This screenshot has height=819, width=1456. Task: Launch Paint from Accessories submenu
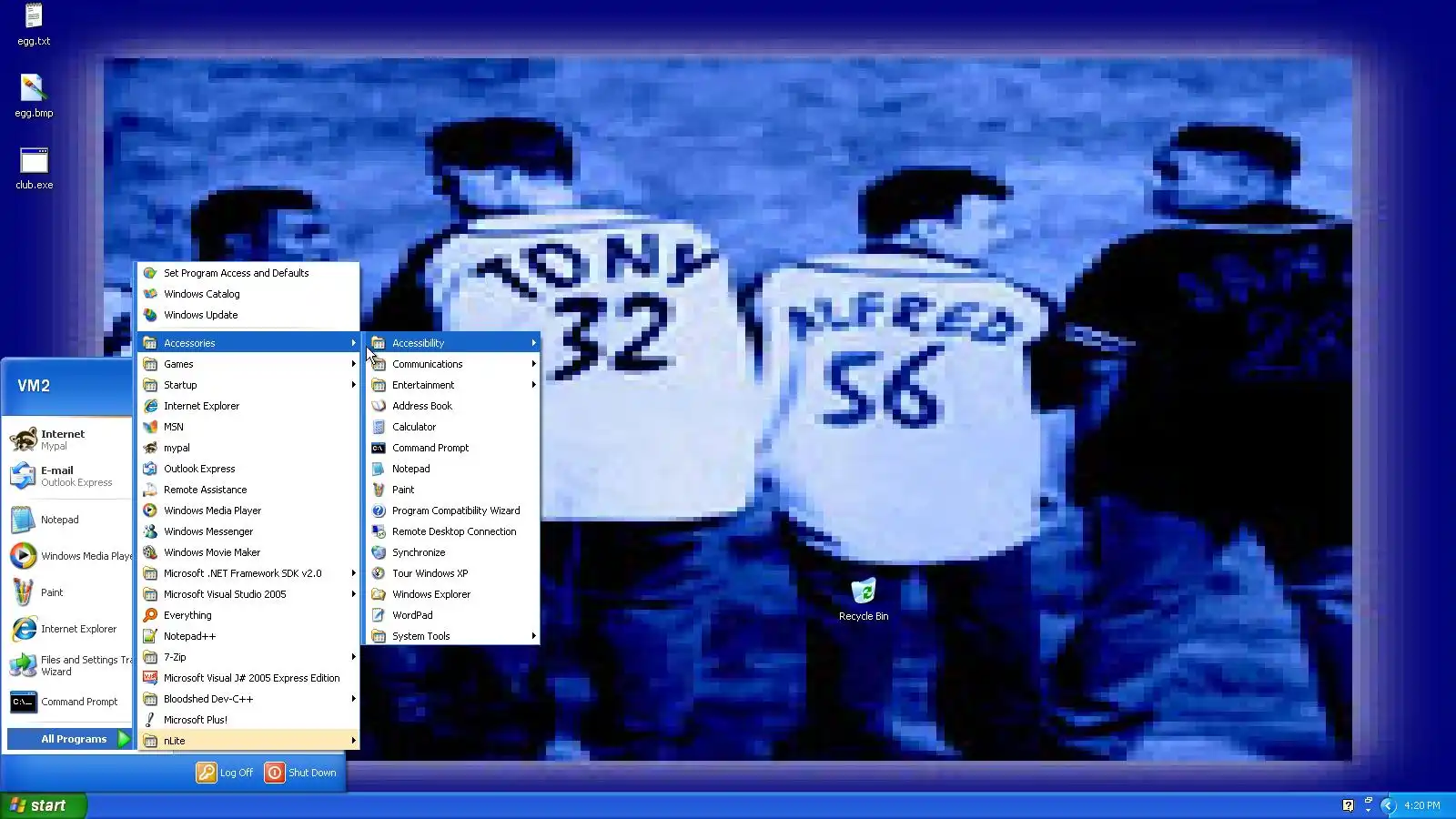coord(453,490)
